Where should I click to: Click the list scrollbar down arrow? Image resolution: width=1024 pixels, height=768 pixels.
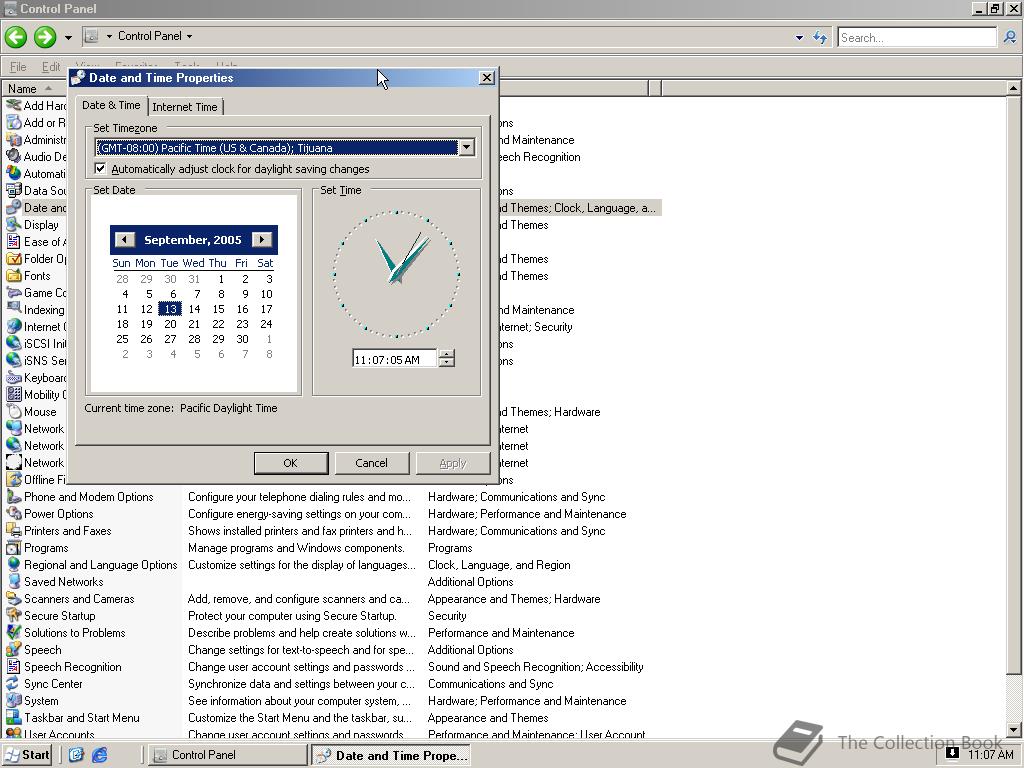[1014, 729]
